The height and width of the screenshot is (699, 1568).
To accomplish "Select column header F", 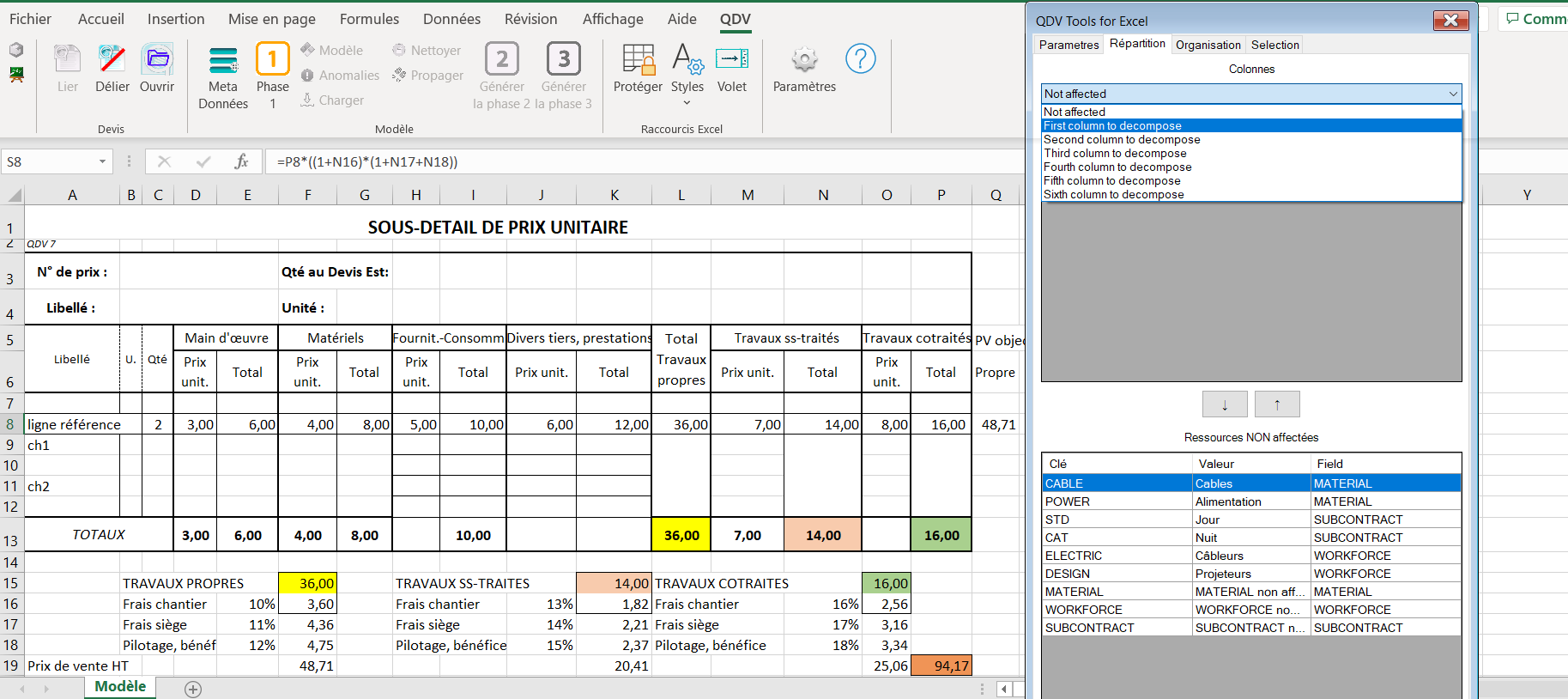I will [x=308, y=195].
